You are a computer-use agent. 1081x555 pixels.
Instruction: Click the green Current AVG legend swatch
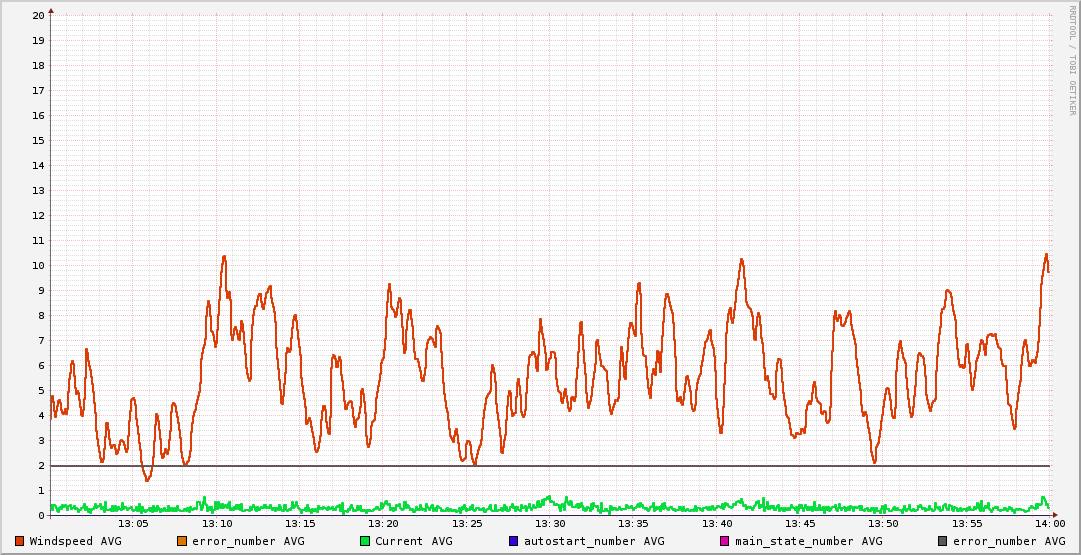(365, 541)
